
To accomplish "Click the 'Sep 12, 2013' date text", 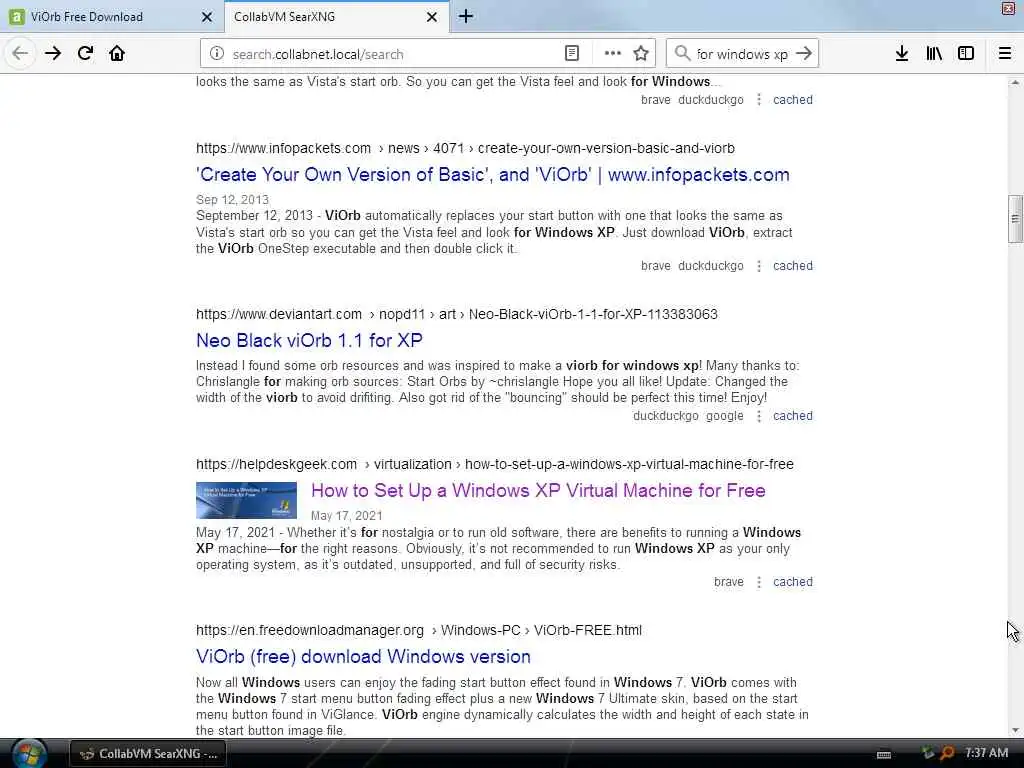I will [232, 200].
